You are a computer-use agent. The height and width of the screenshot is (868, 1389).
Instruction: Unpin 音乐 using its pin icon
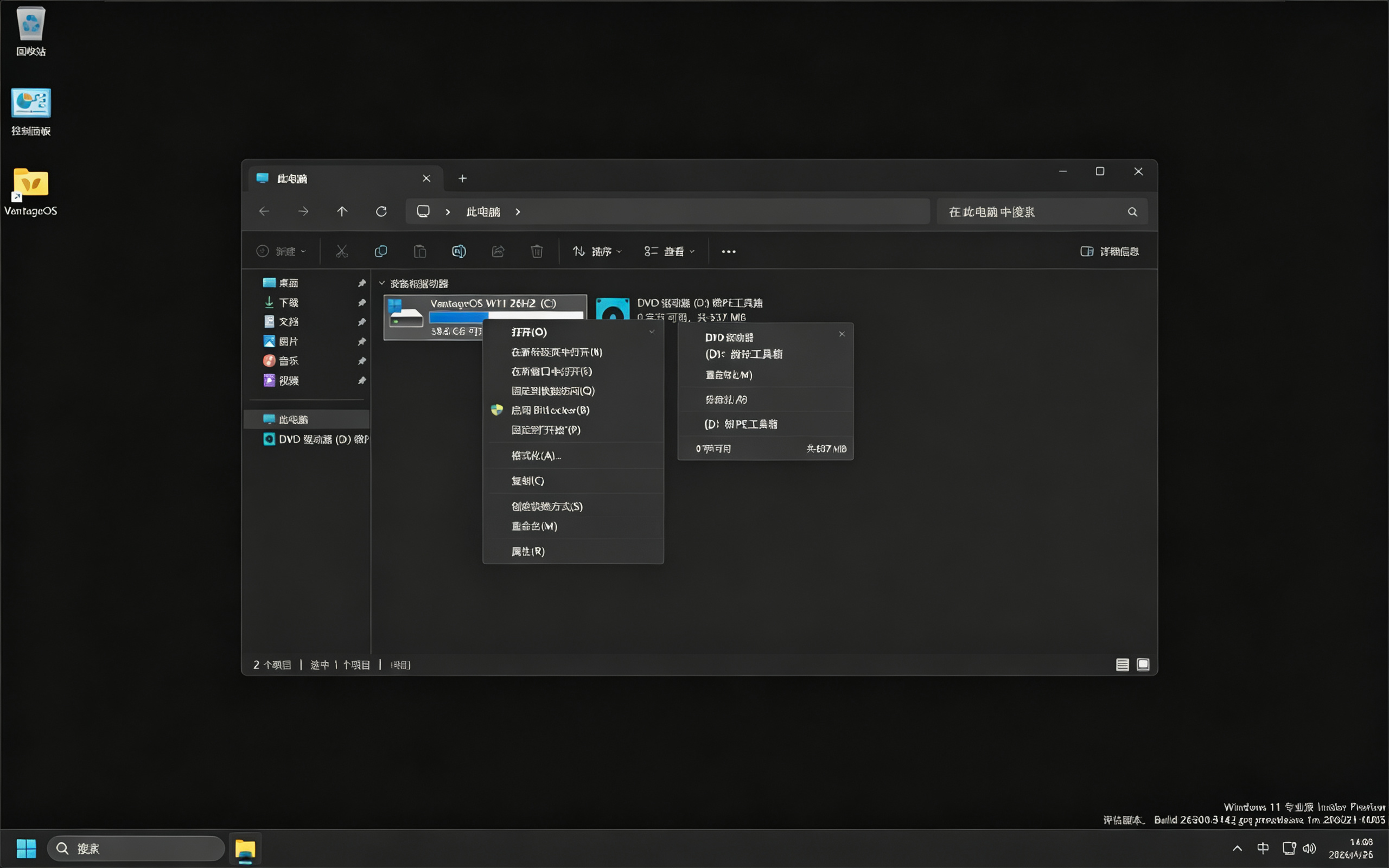pyautogui.click(x=361, y=361)
